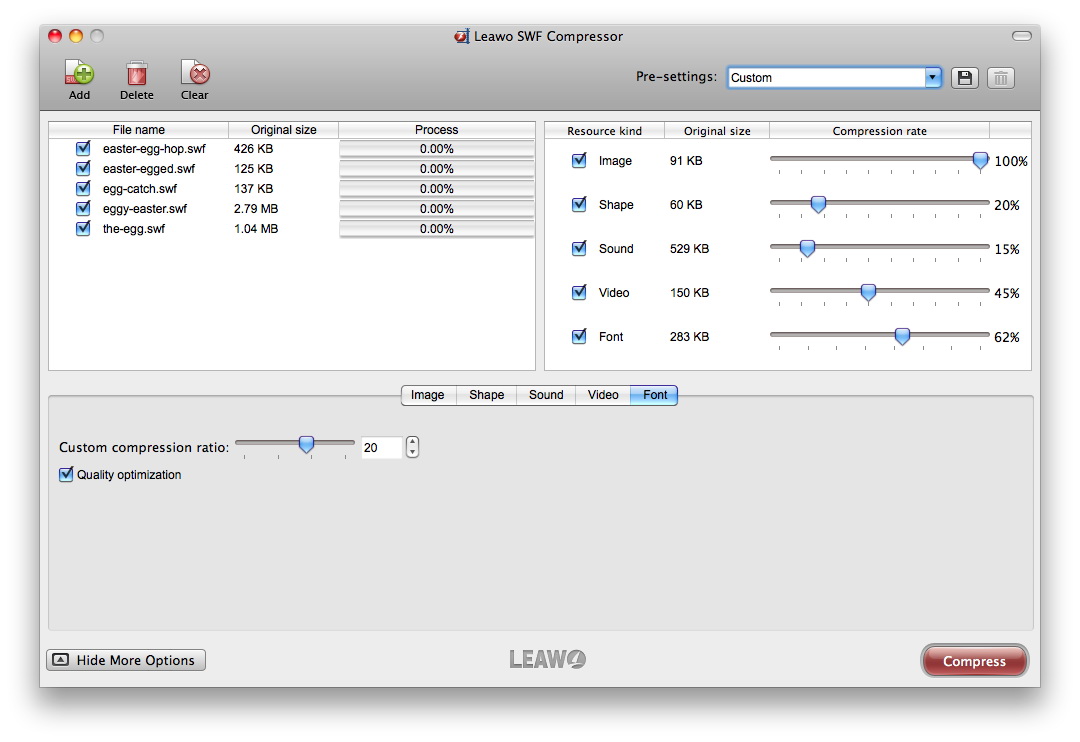Click the Delete file icon
1080x742 pixels.
coord(136,73)
